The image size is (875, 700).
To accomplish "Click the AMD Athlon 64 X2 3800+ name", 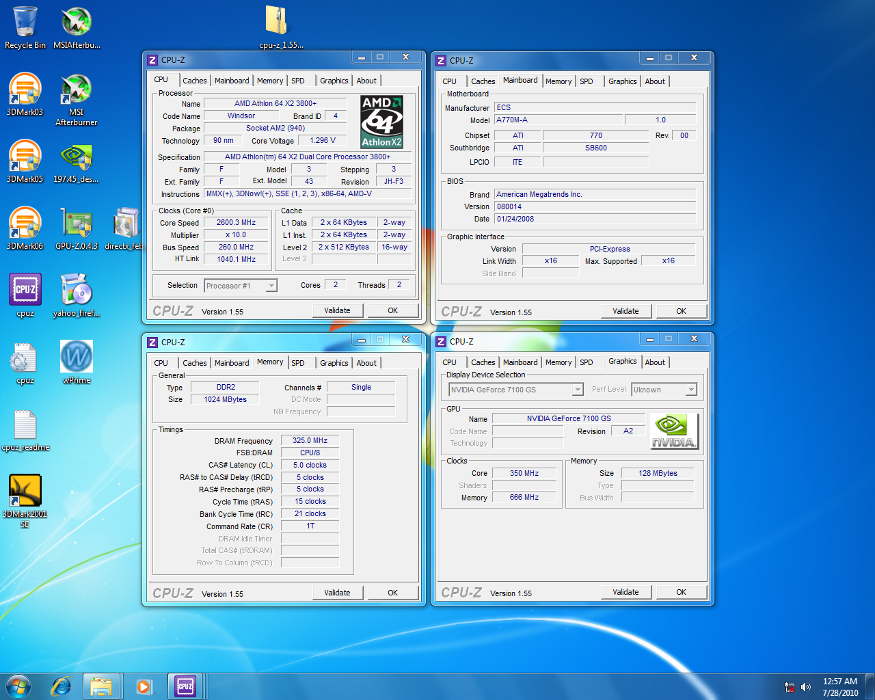I will tap(275, 103).
